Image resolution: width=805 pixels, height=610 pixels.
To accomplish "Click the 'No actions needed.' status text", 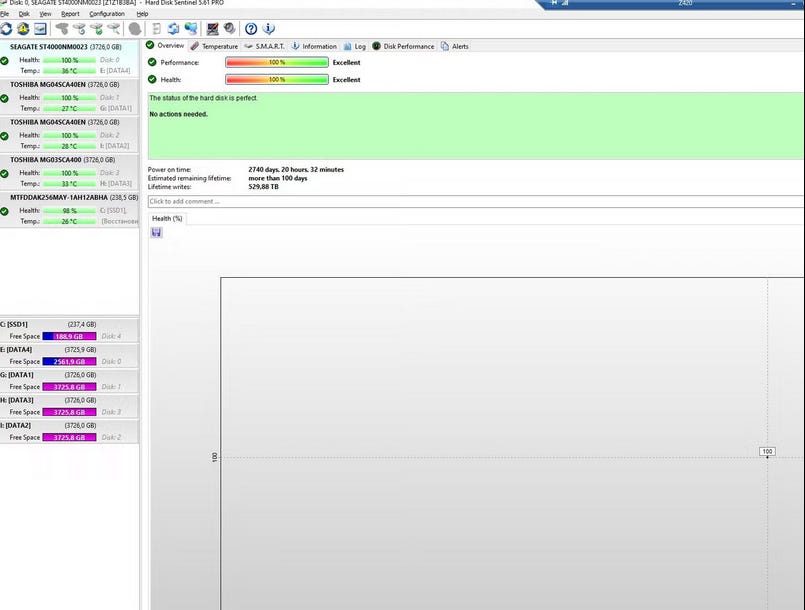I will pos(179,114).
